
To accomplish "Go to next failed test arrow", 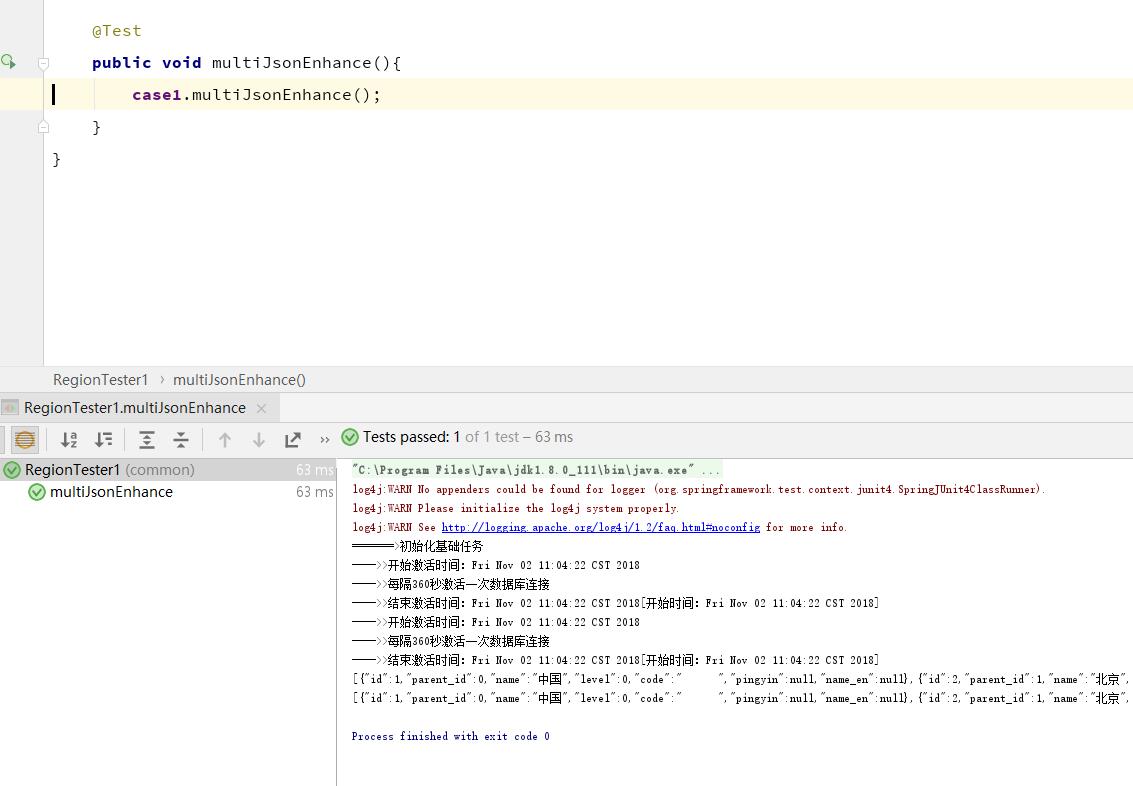I will [x=259, y=439].
